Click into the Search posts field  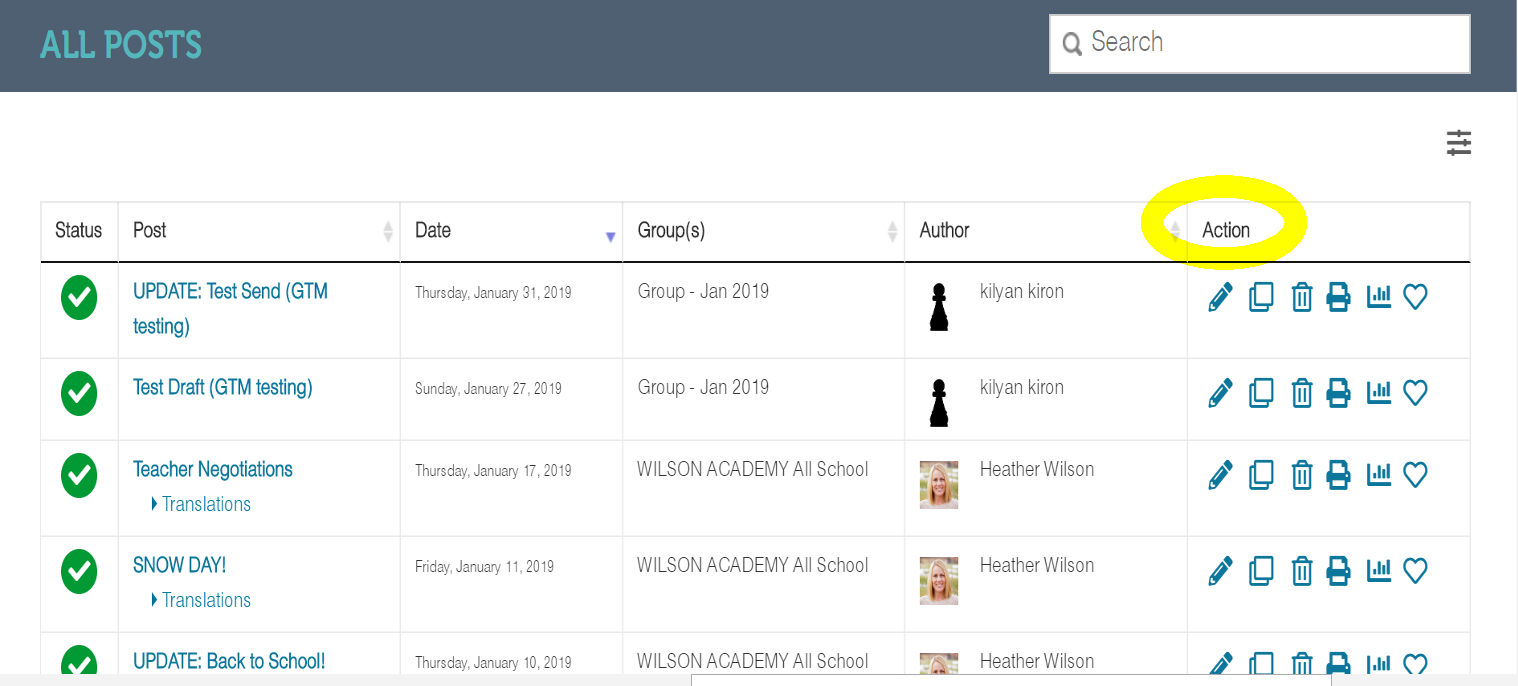1260,43
